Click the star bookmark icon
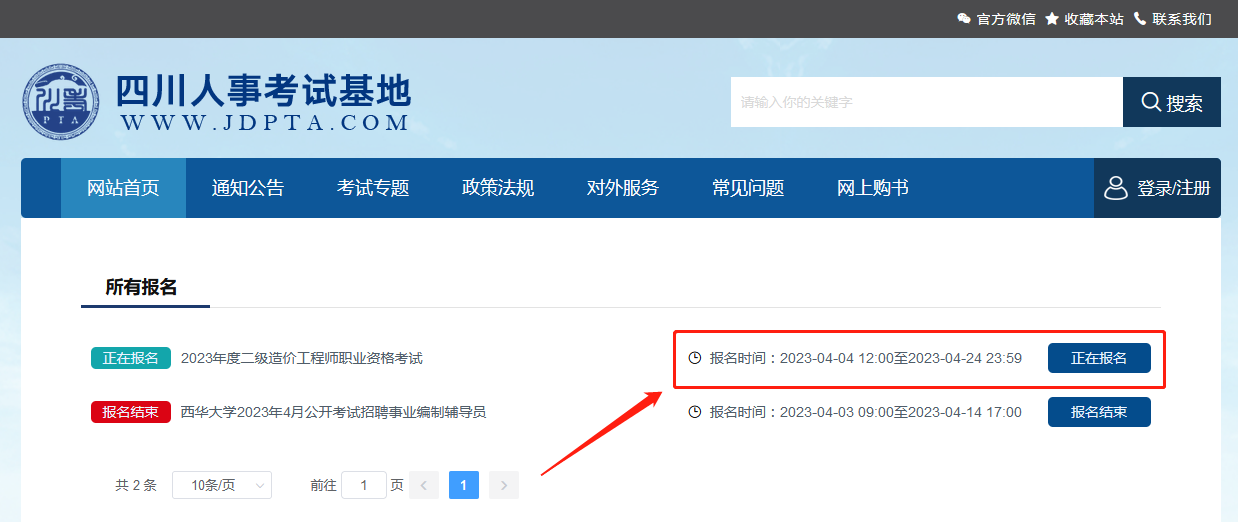The height and width of the screenshot is (522, 1238). pos(1052,19)
